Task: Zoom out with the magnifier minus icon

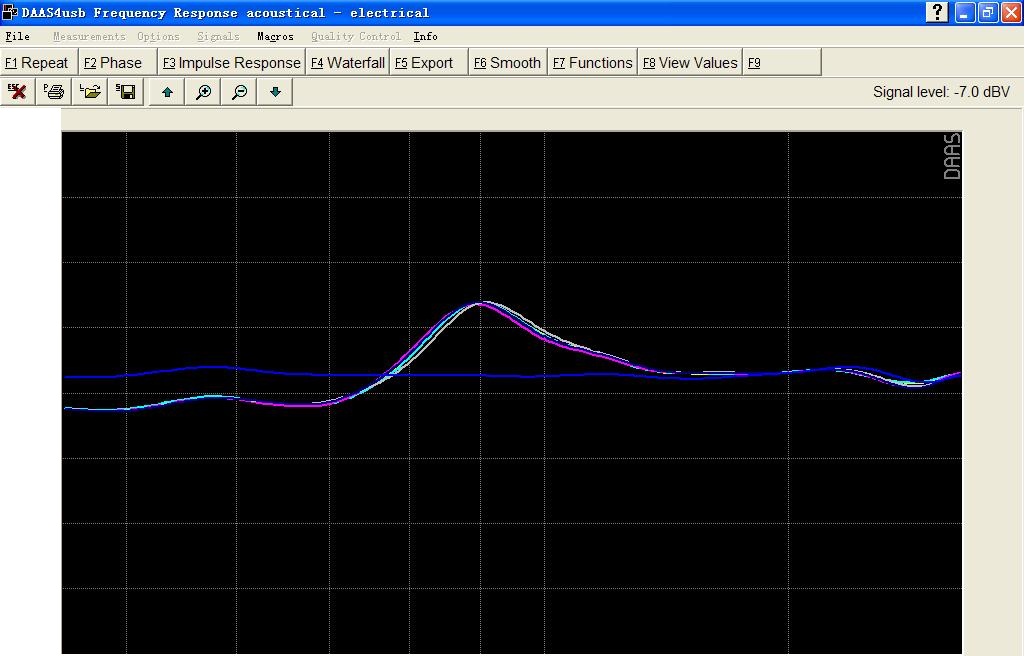Action: point(239,92)
